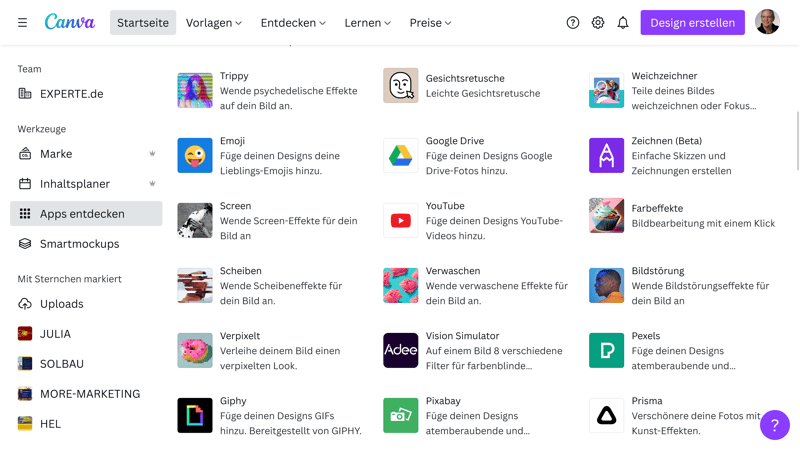Click the purple help bubble button

click(774, 425)
